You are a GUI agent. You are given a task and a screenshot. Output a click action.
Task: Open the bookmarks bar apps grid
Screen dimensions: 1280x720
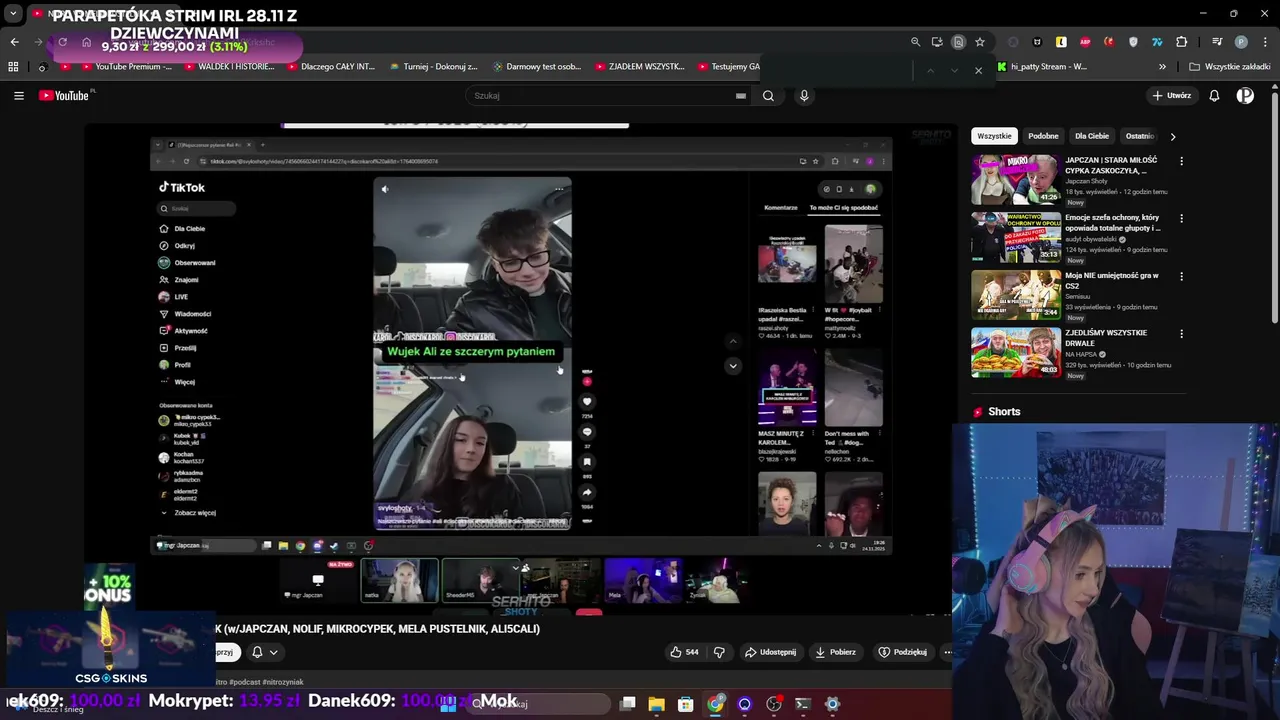point(13,67)
